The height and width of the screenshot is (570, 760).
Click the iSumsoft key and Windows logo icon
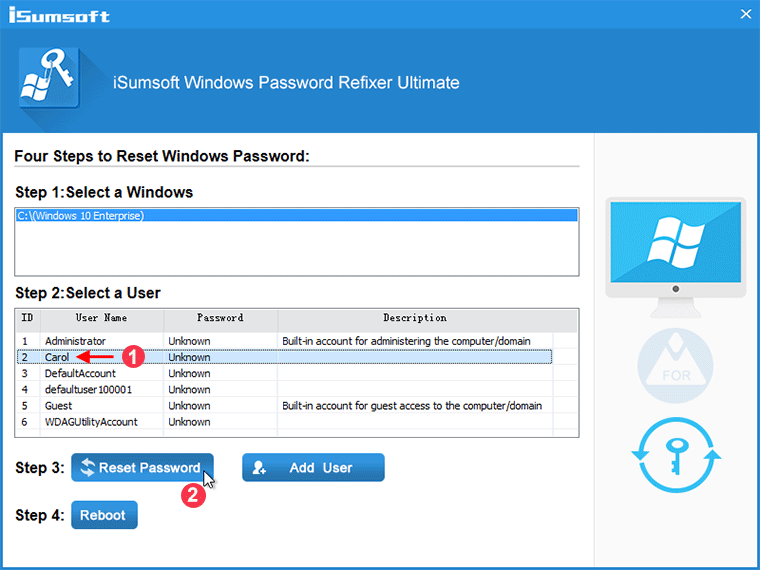coord(49,78)
